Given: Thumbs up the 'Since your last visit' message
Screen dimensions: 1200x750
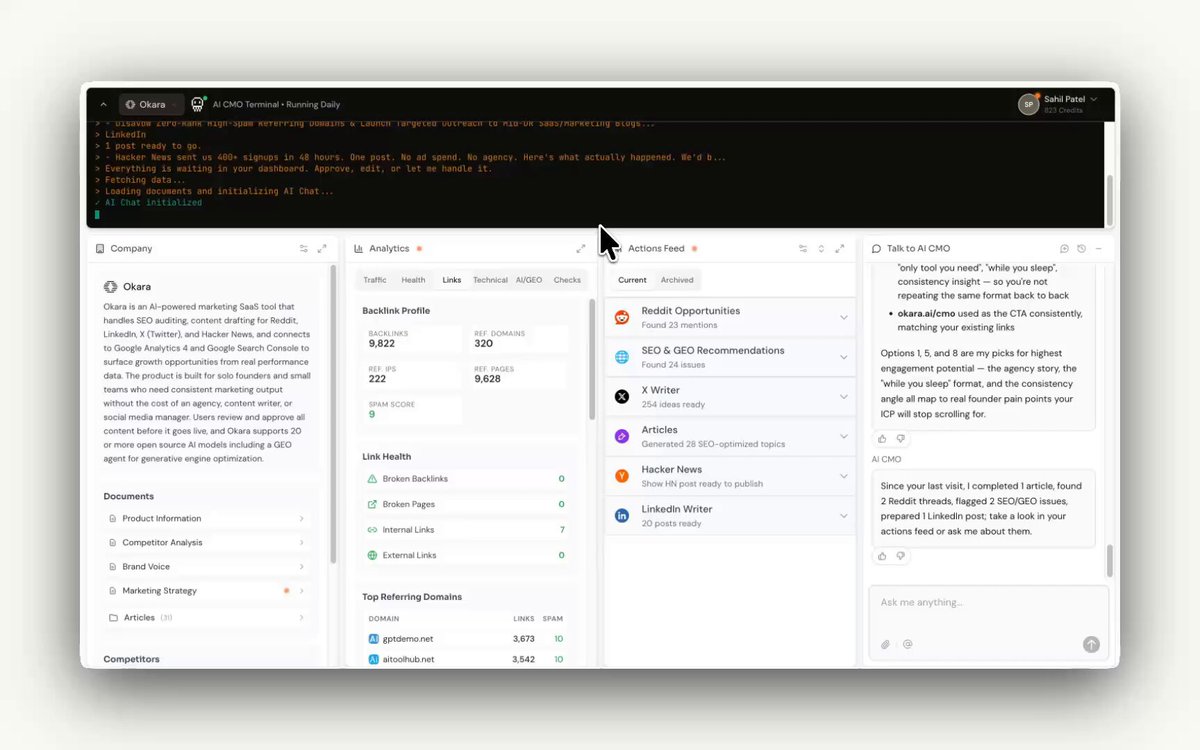Looking at the screenshot, I should [x=882, y=555].
